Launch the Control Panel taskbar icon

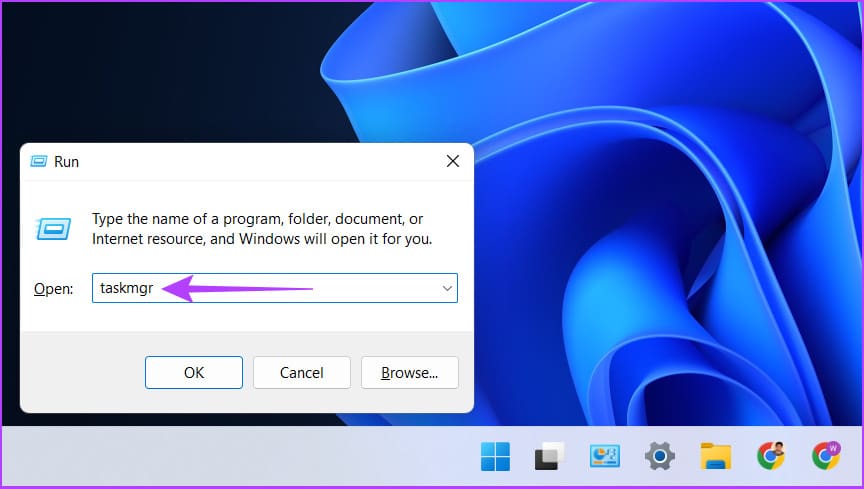click(604, 456)
